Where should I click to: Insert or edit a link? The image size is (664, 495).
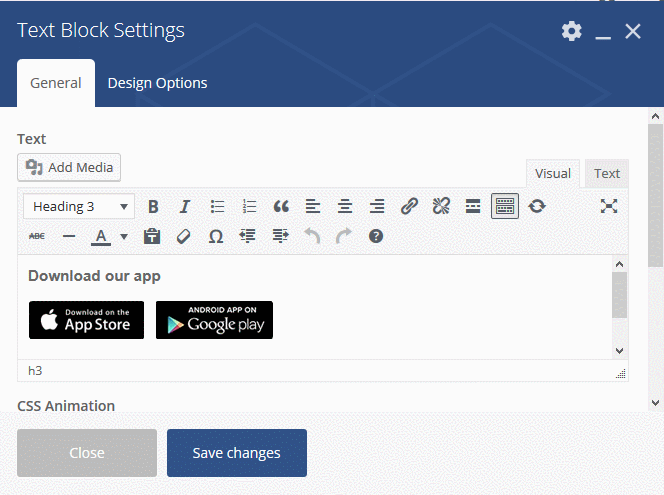[x=409, y=207]
